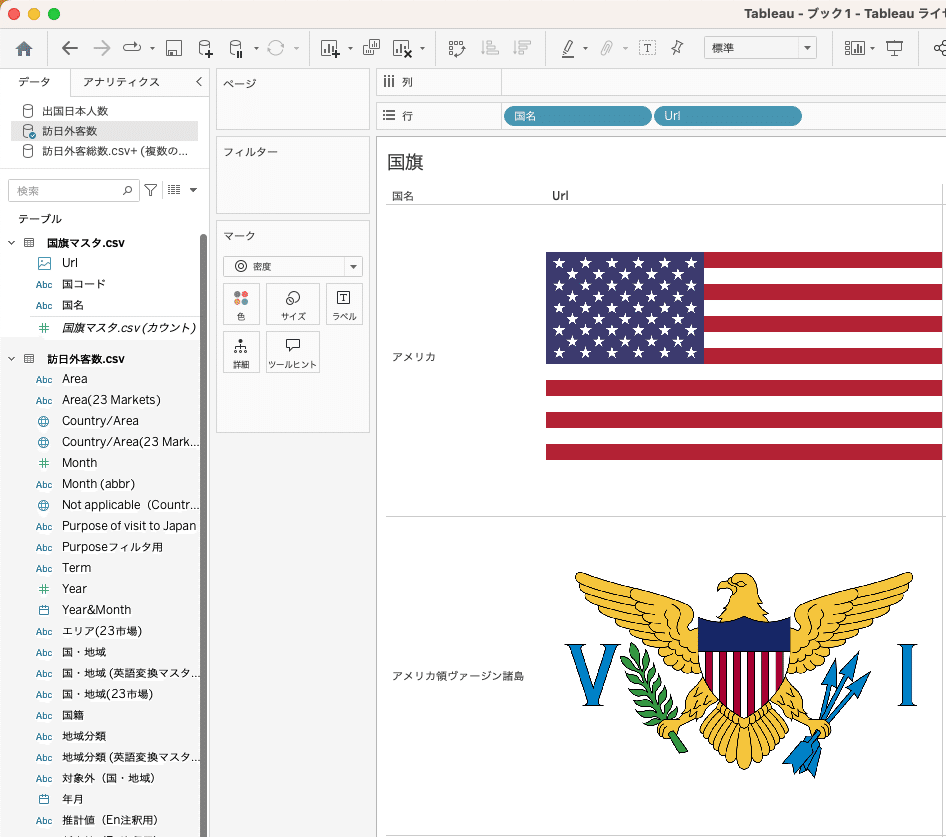Click the fix axes pin icon
Screen dimensions: 946x837
click(x=678, y=48)
